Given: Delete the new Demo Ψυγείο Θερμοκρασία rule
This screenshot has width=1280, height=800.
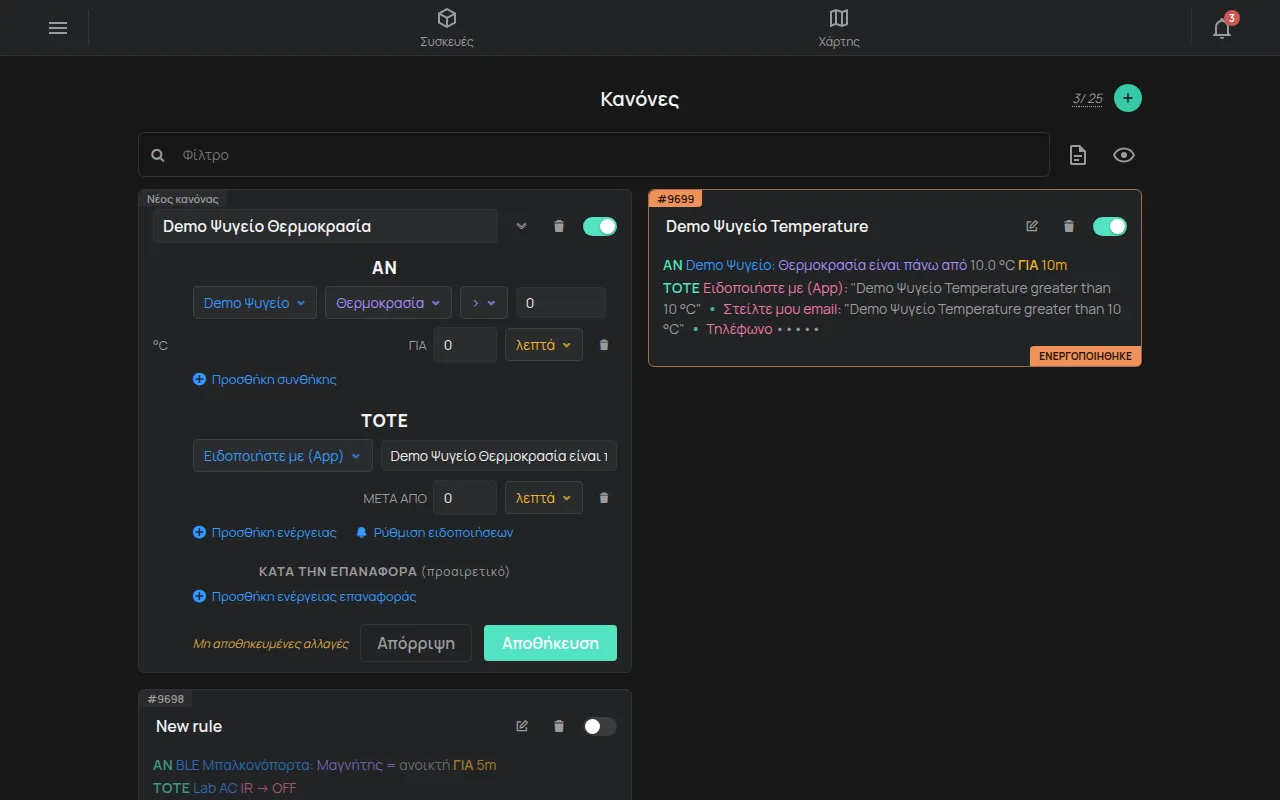Looking at the screenshot, I should coord(559,226).
